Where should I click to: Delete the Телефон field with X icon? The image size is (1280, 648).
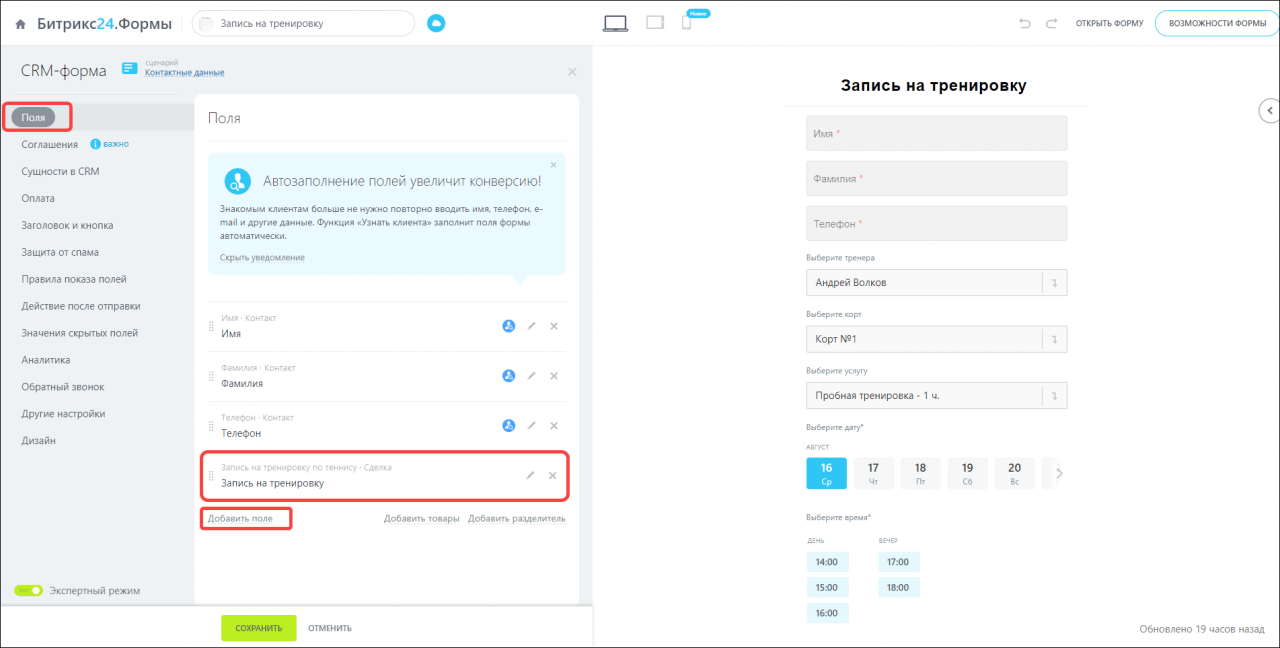554,426
